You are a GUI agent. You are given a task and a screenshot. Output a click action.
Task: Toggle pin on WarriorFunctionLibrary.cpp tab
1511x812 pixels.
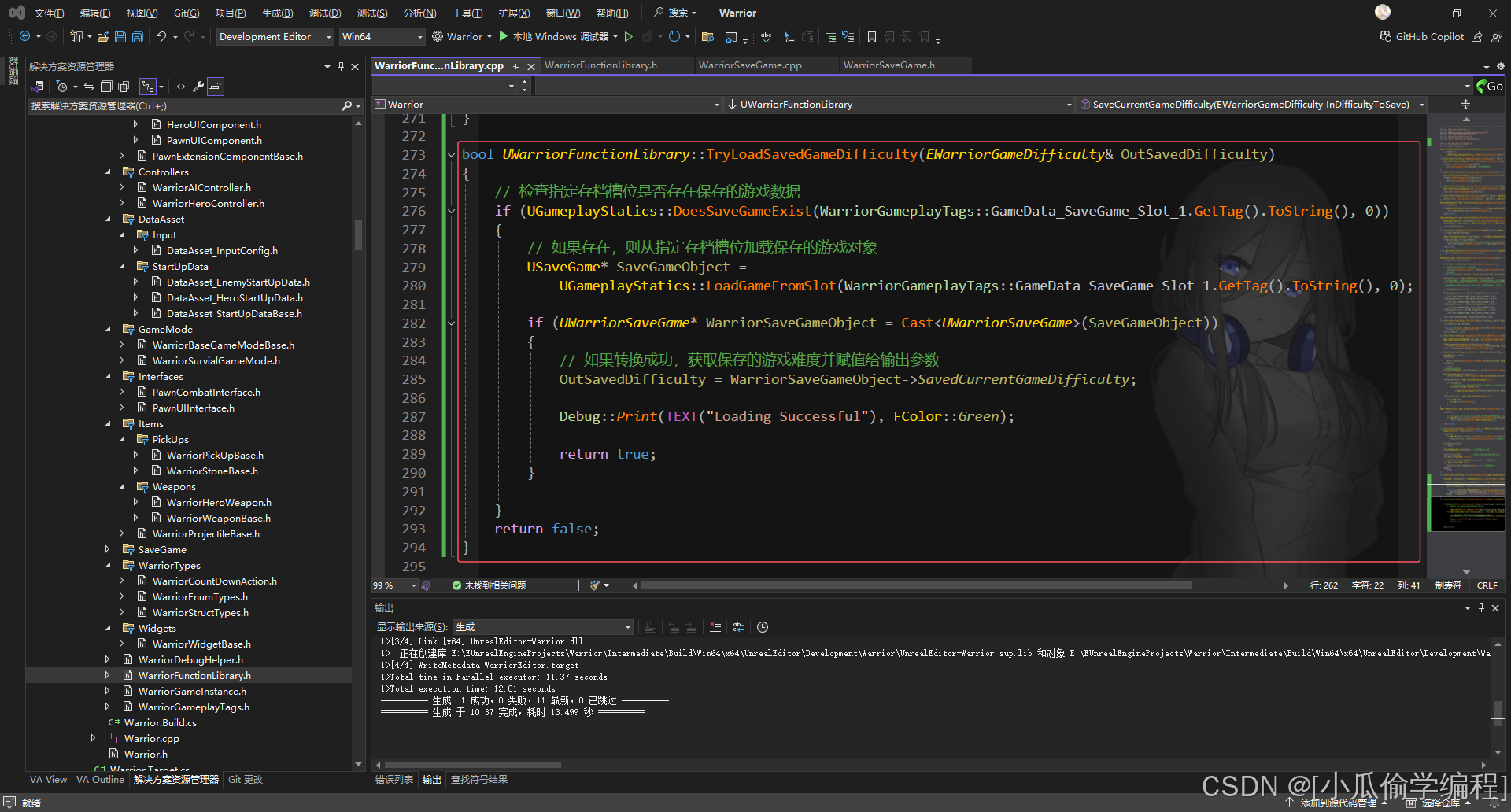[516, 66]
